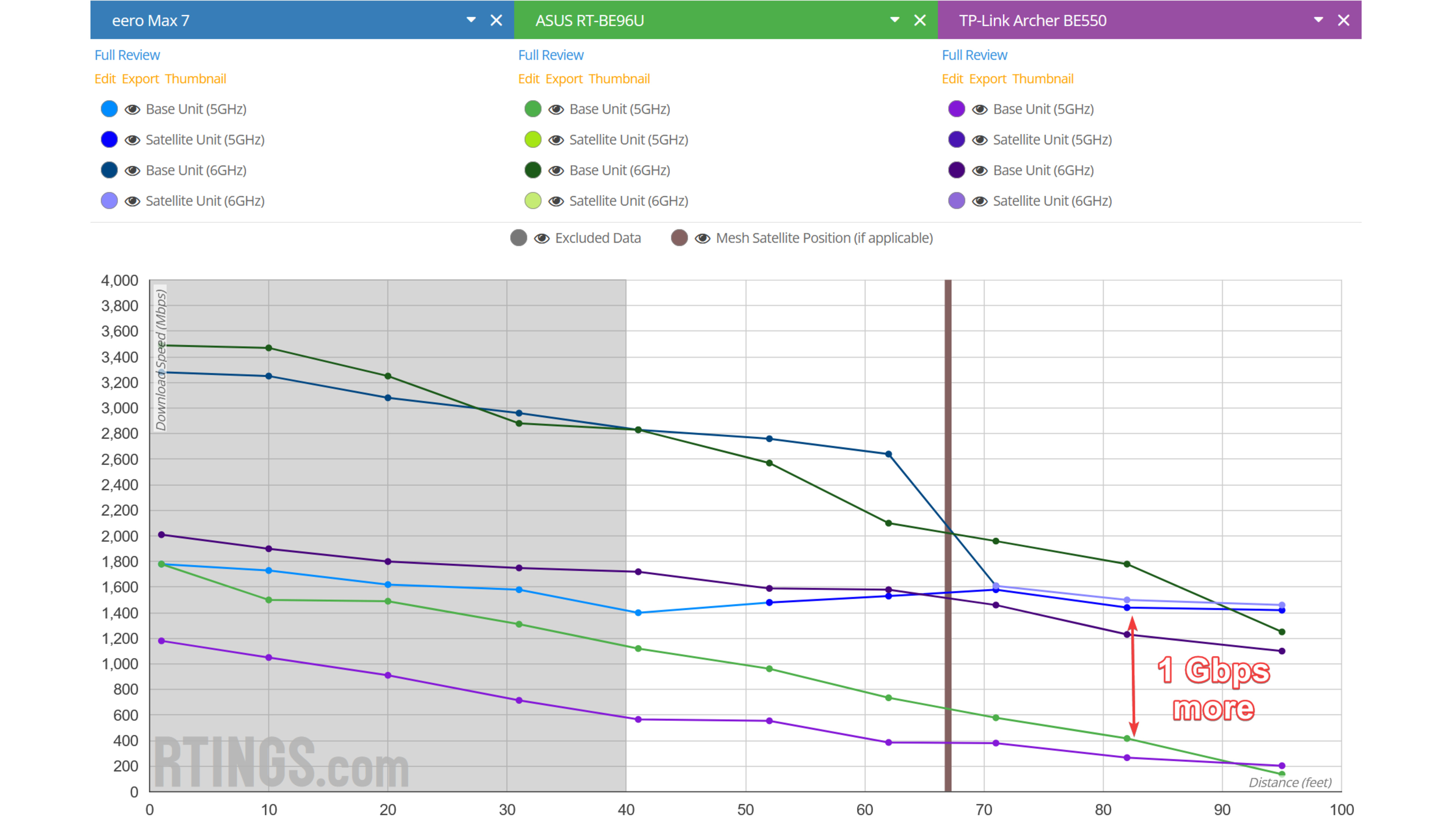Toggle TP-Link Satellite Unit (5GHz) eye icon
This screenshot has width=1456, height=819.
pyautogui.click(x=979, y=140)
